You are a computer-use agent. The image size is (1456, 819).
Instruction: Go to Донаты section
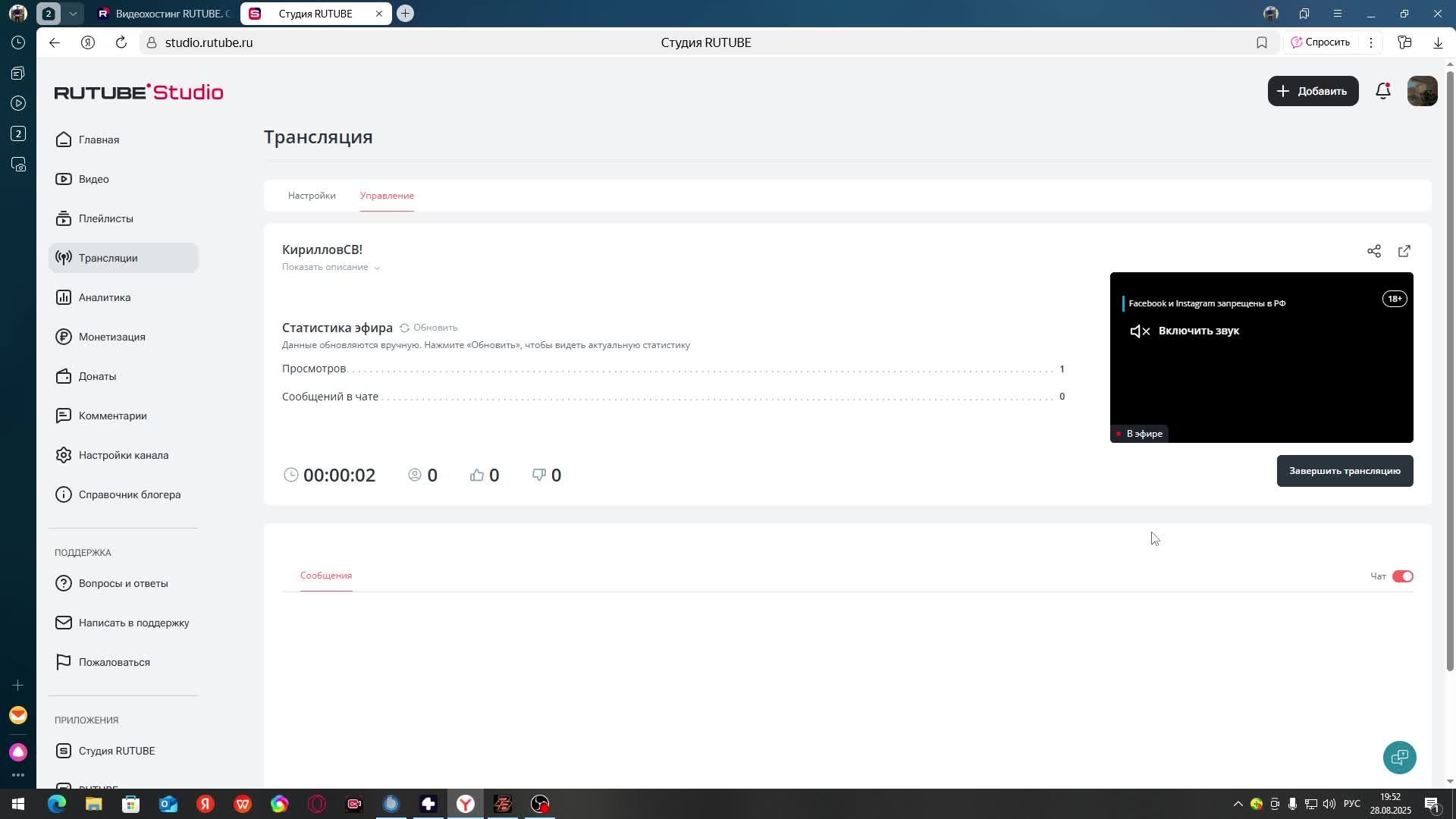click(x=97, y=376)
